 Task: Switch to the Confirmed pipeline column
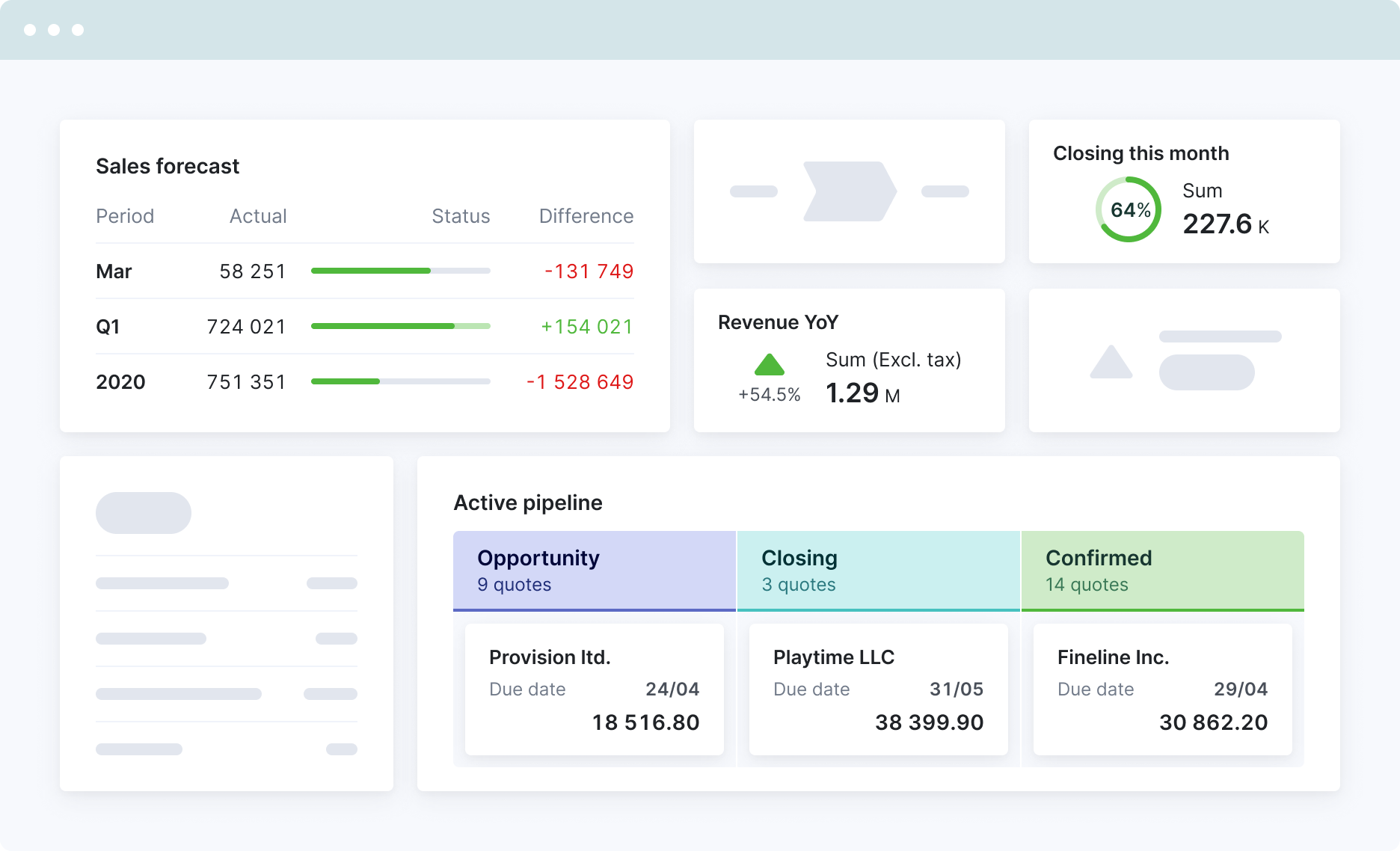click(1162, 570)
